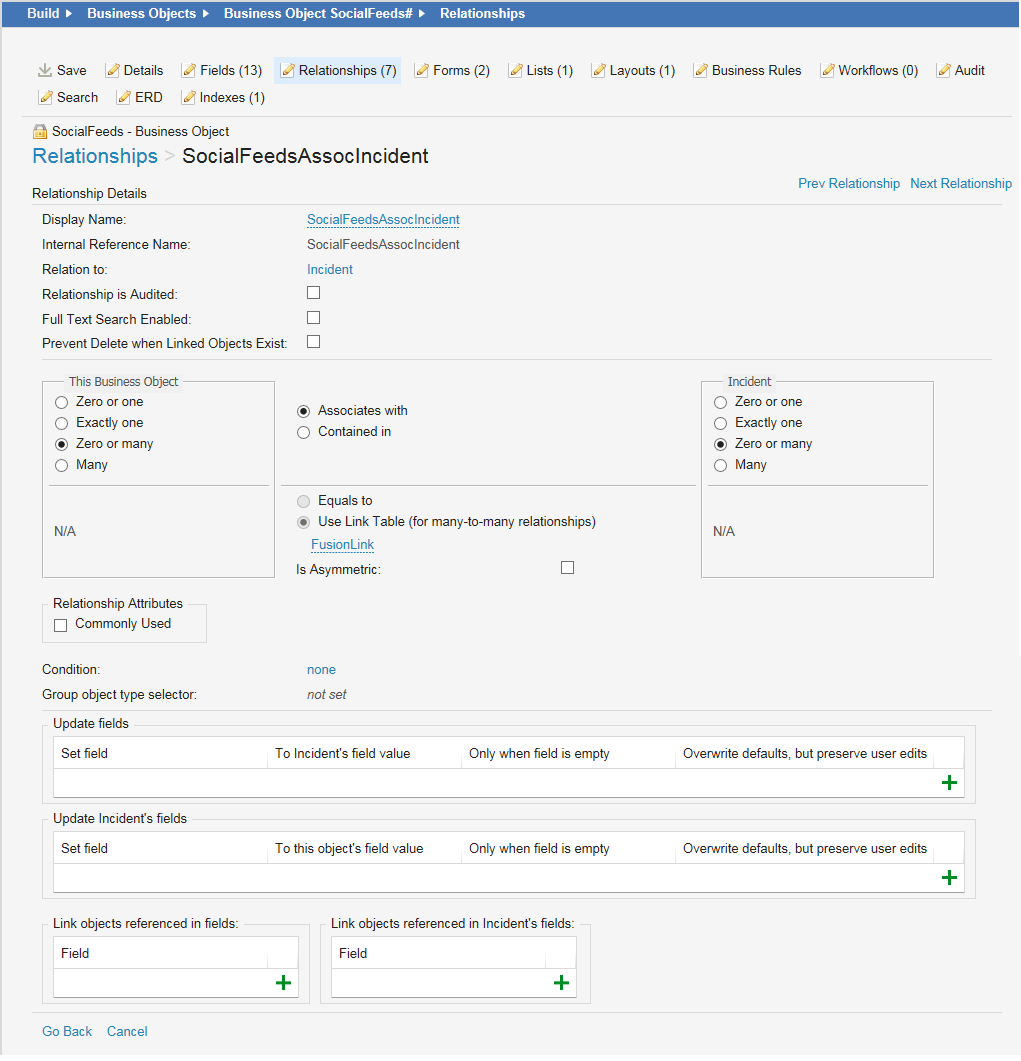Expand the Build breadcrumb arrow
This screenshot has height=1061, width=1021.
click(69, 14)
